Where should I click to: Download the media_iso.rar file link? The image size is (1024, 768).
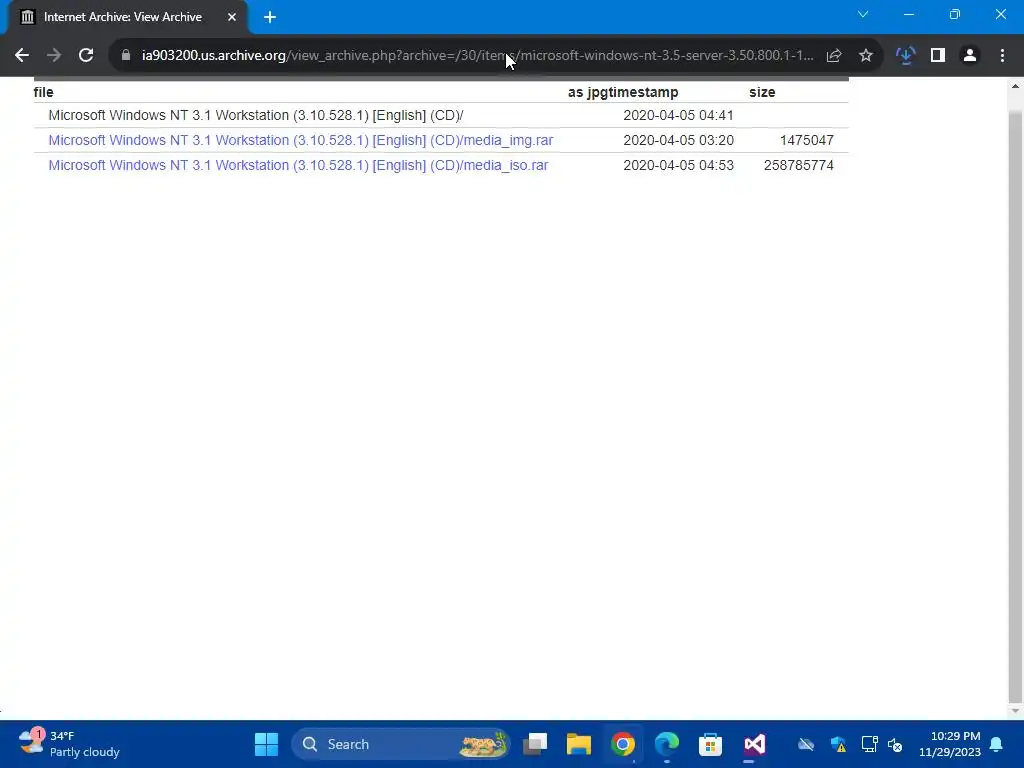click(298, 165)
